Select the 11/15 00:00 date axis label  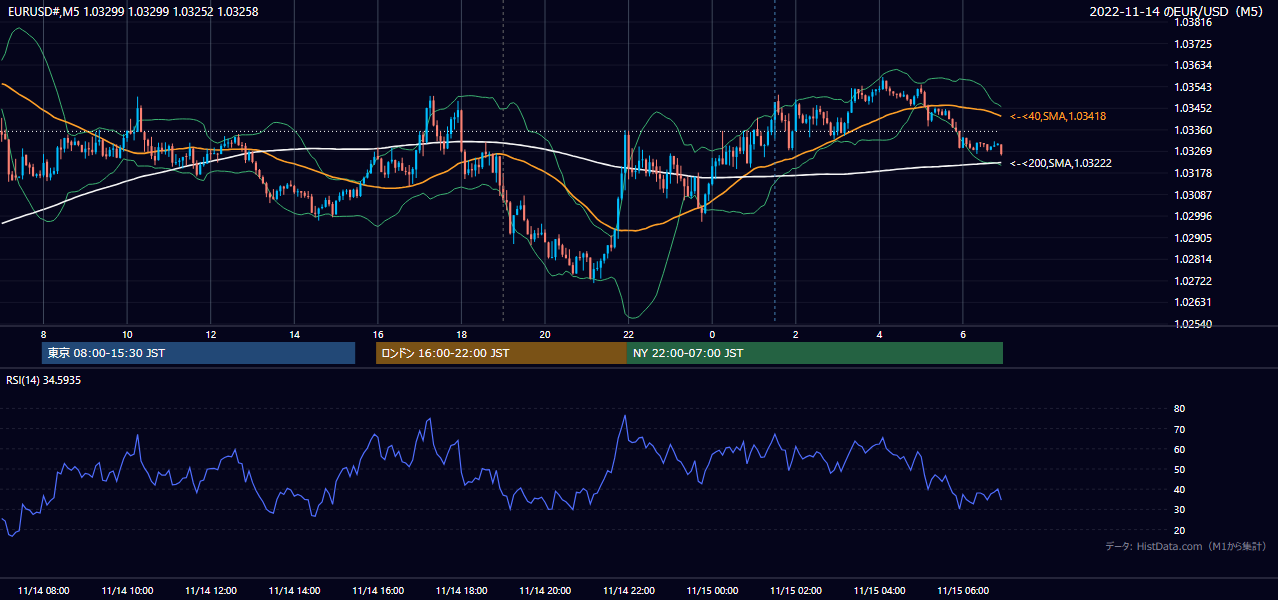(x=712, y=590)
